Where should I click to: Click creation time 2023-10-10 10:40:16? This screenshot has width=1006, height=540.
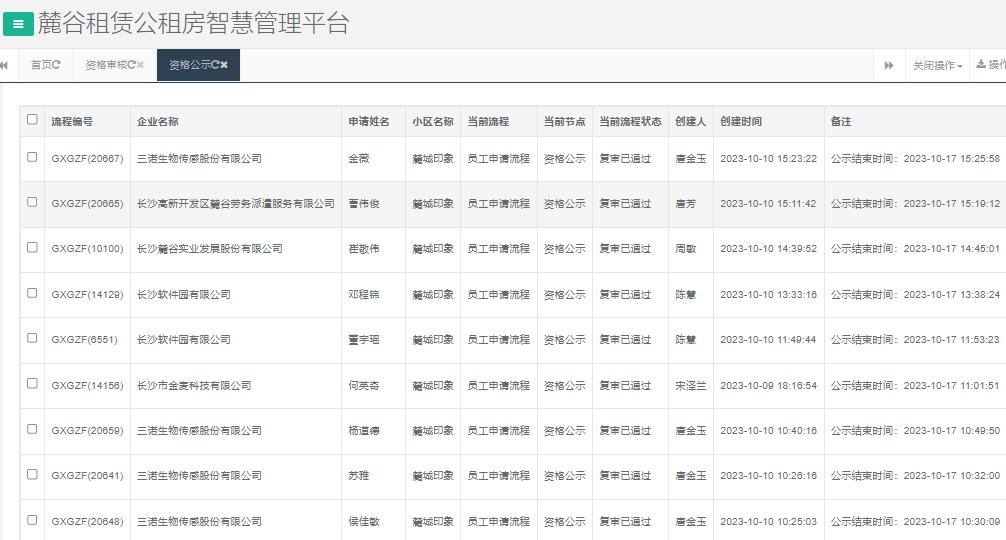pyautogui.click(x=769, y=430)
